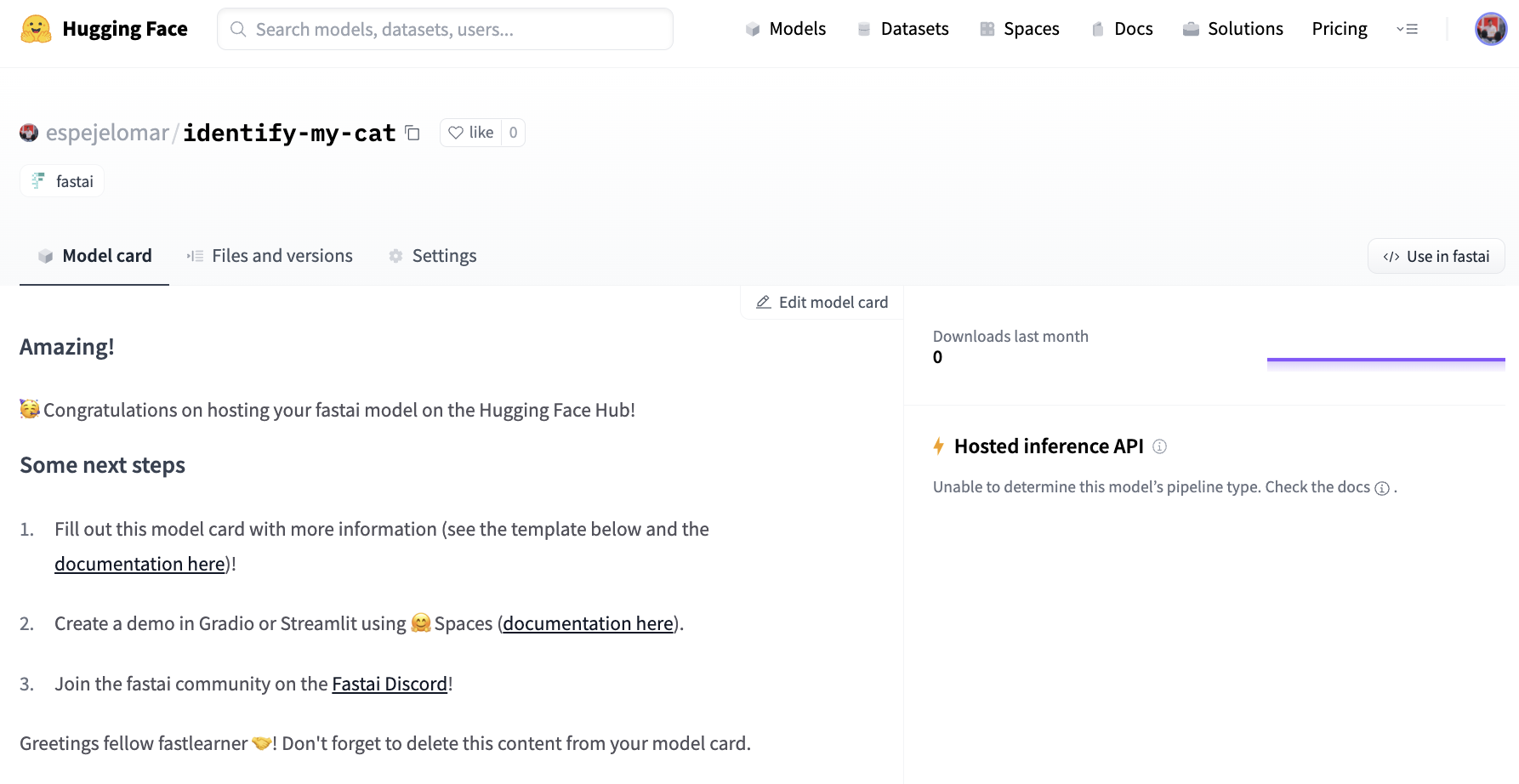
Task: Click the info icon after 'Check the docs'
Action: tap(1382, 488)
